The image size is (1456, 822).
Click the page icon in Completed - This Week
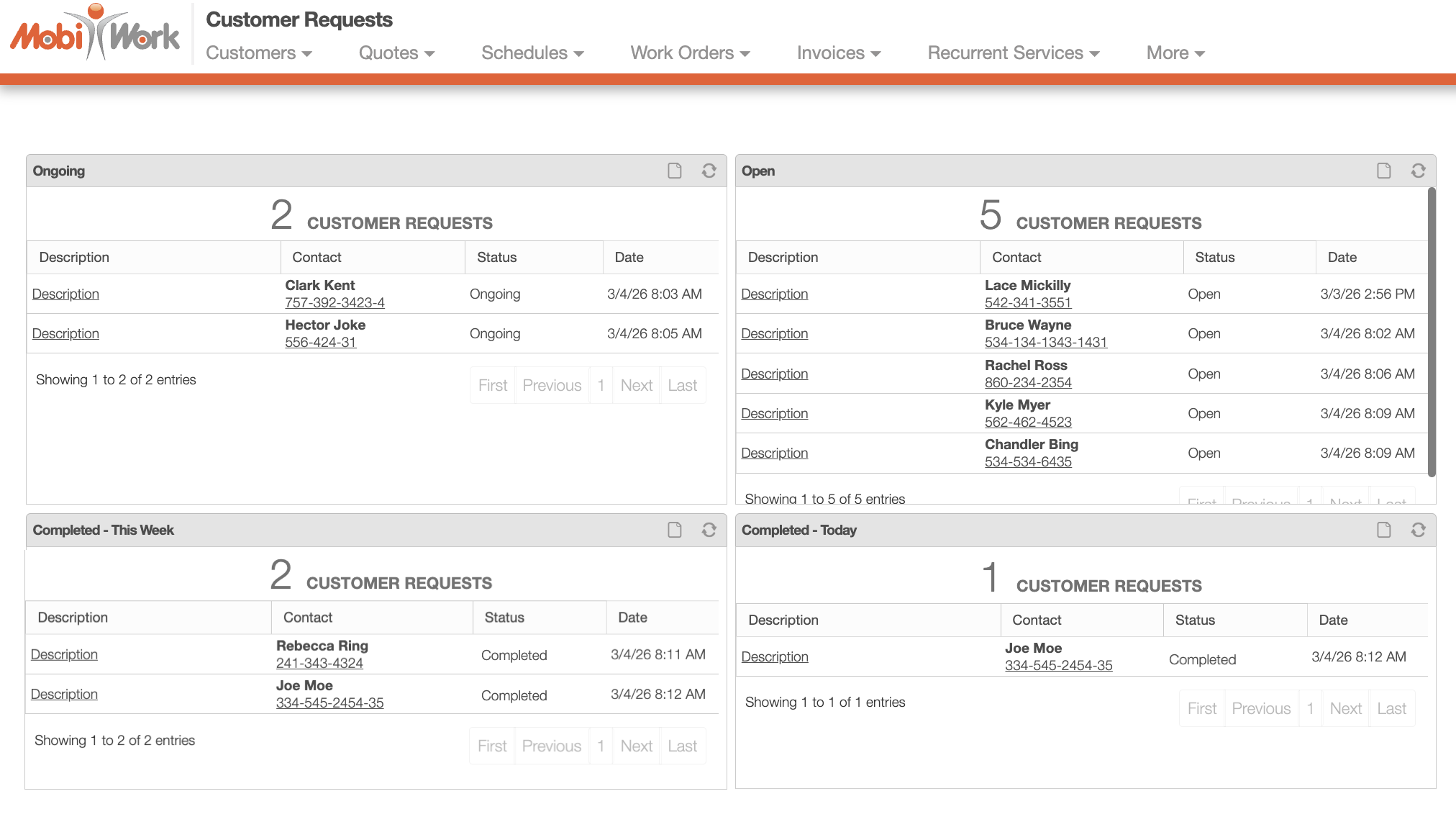[x=675, y=530]
